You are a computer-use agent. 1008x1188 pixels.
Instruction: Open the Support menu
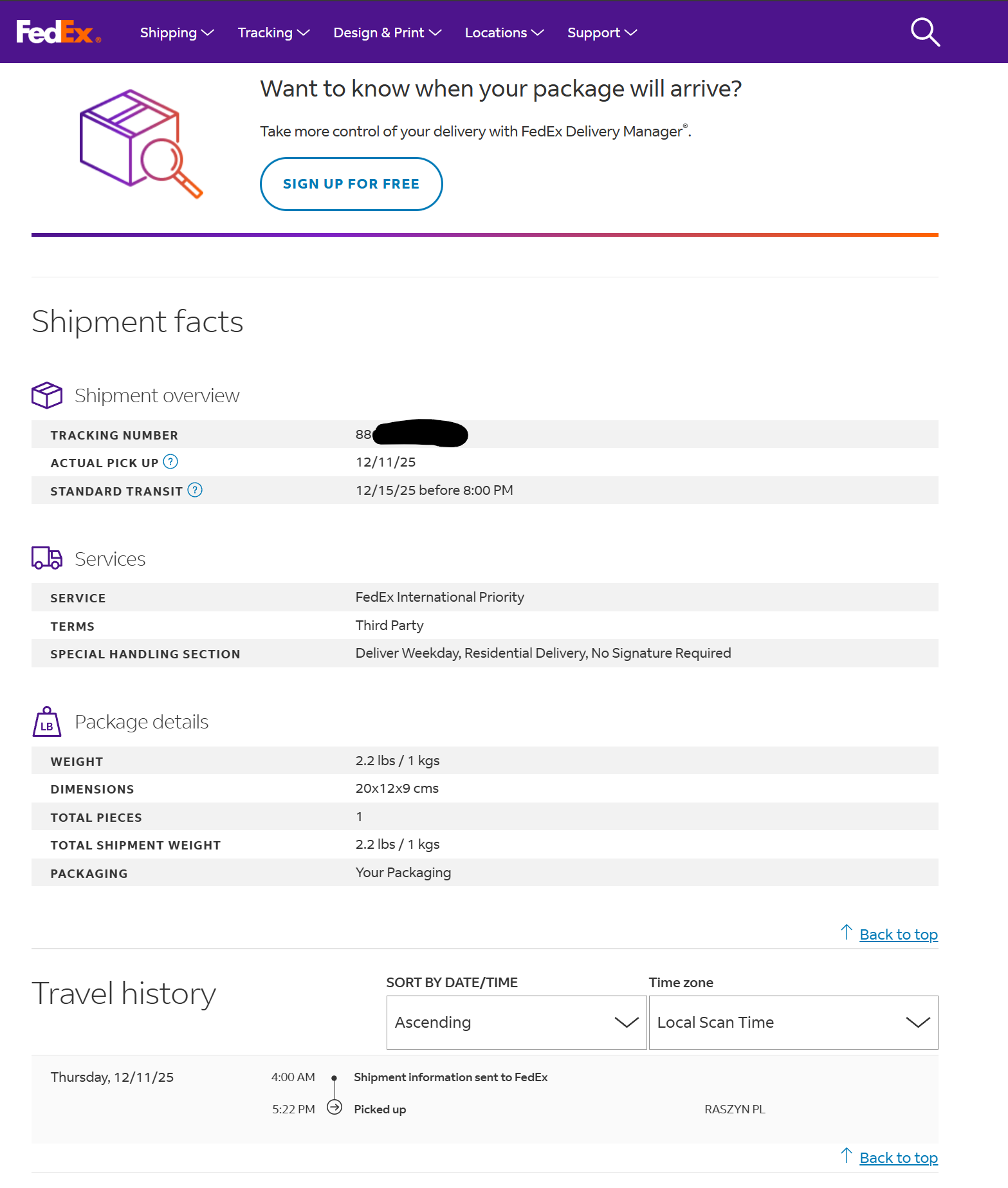pyautogui.click(x=601, y=33)
